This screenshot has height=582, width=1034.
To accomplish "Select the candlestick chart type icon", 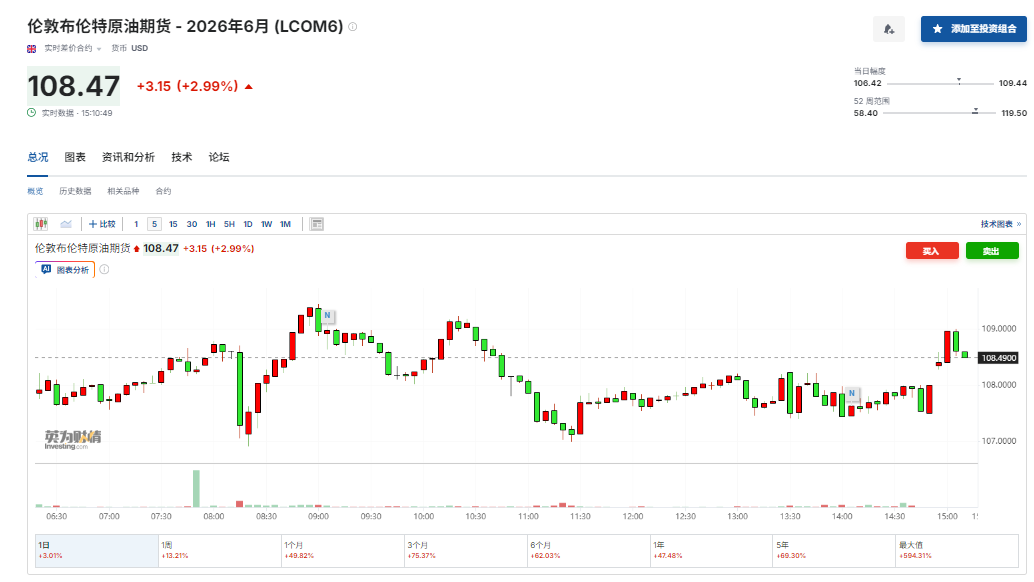I will click(x=41, y=224).
